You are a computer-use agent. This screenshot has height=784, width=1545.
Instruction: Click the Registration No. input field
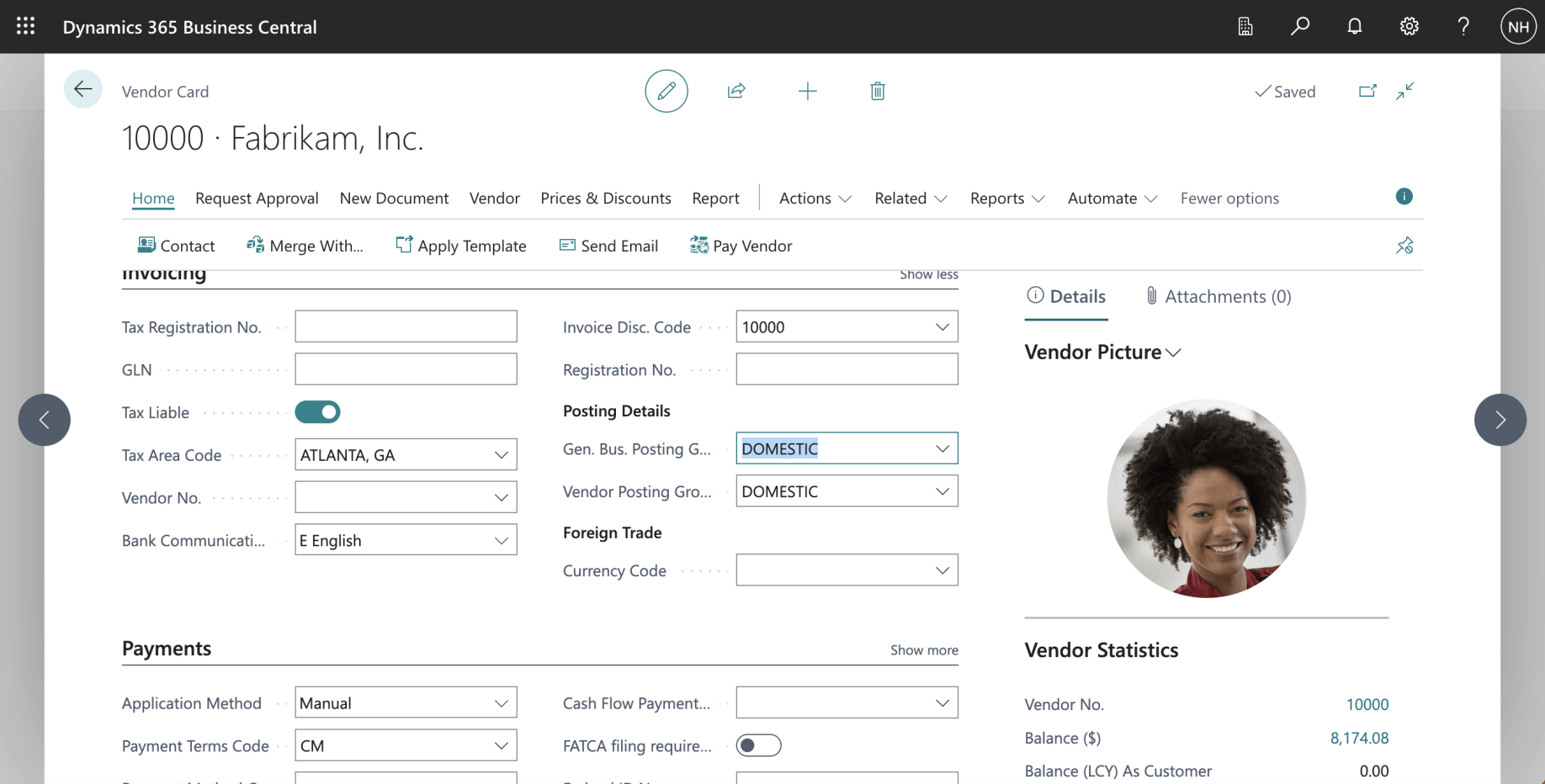[847, 369]
